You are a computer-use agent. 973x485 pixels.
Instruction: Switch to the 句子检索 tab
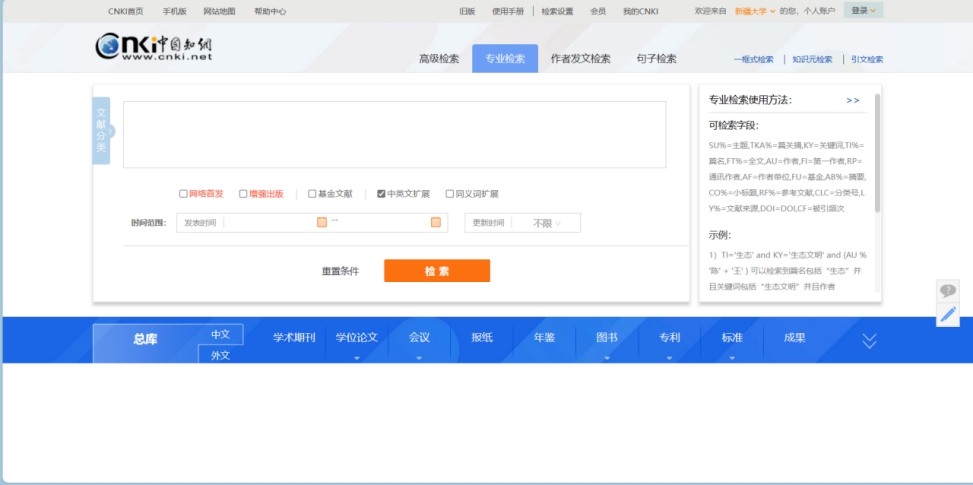click(x=657, y=59)
